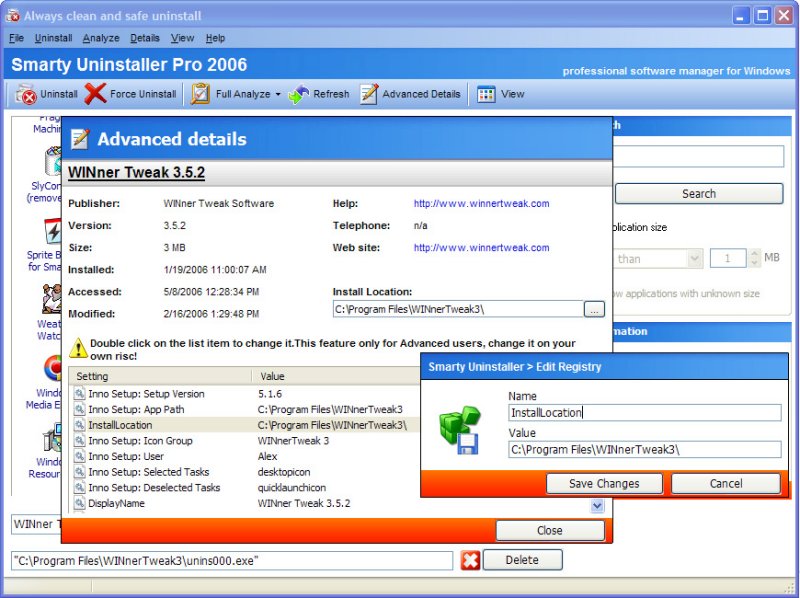Click value 'Alex' in settings list

click(267, 456)
